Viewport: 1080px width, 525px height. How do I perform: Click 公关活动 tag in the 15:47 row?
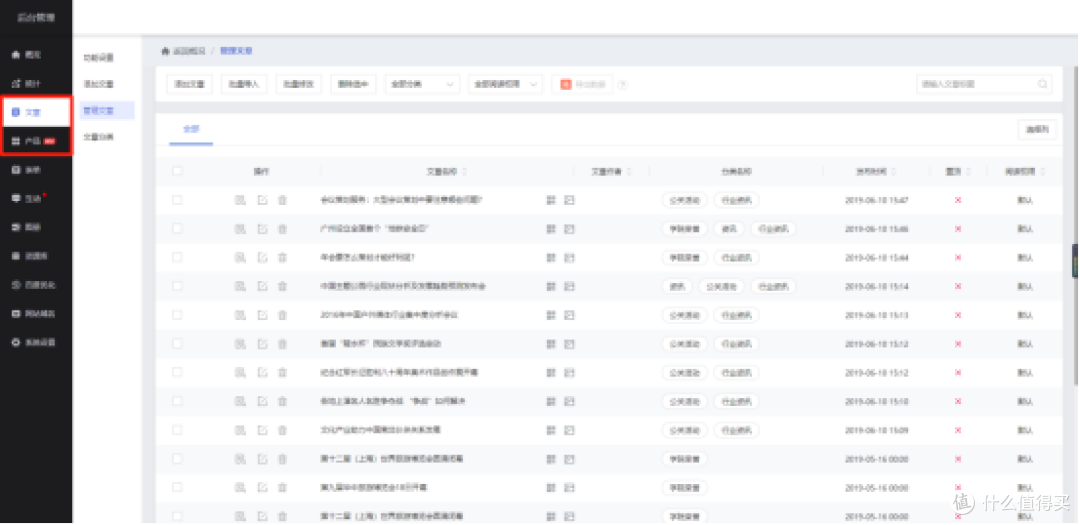[x=685, y=200]
